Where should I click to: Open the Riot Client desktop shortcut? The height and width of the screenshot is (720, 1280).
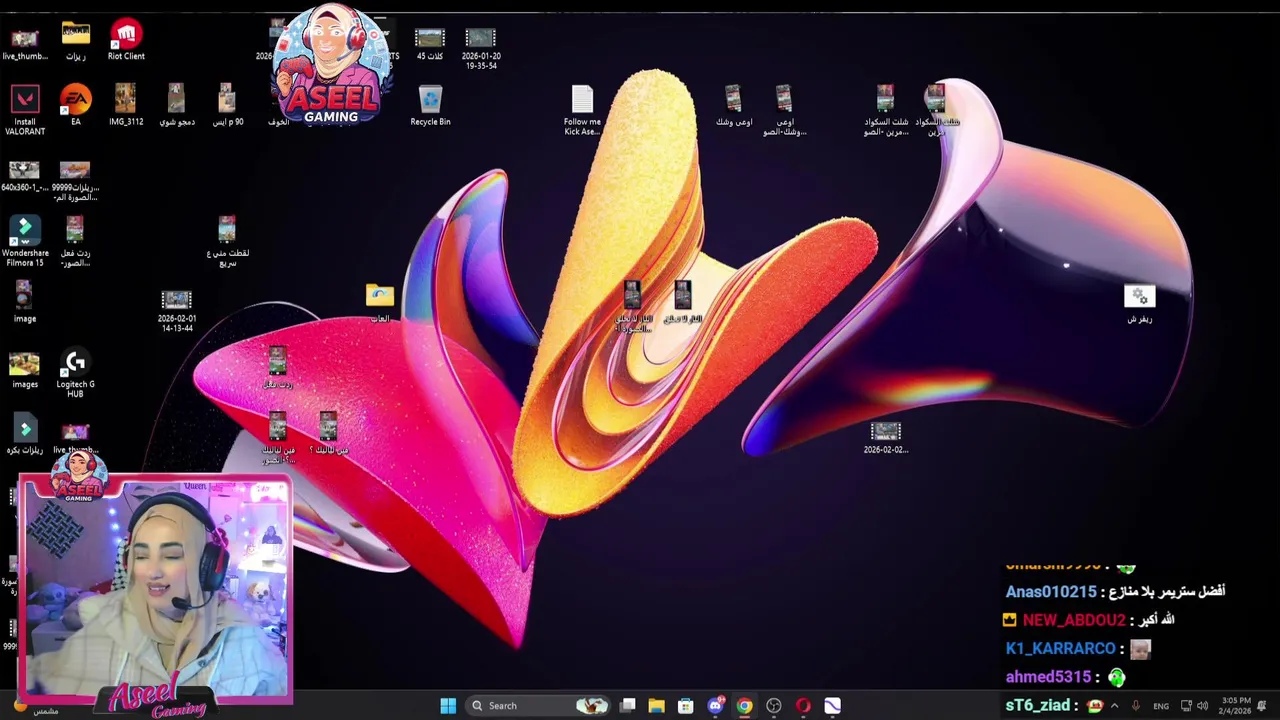(x=126, y=40)
